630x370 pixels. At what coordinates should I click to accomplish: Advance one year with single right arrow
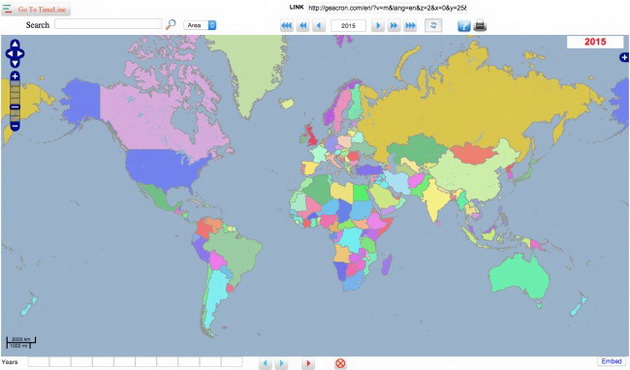378,26
